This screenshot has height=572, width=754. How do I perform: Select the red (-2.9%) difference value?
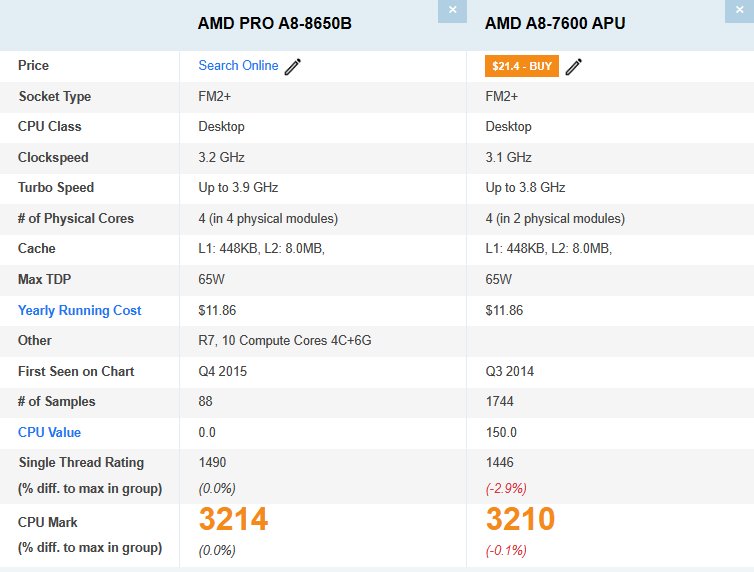(x=506, y=488)
